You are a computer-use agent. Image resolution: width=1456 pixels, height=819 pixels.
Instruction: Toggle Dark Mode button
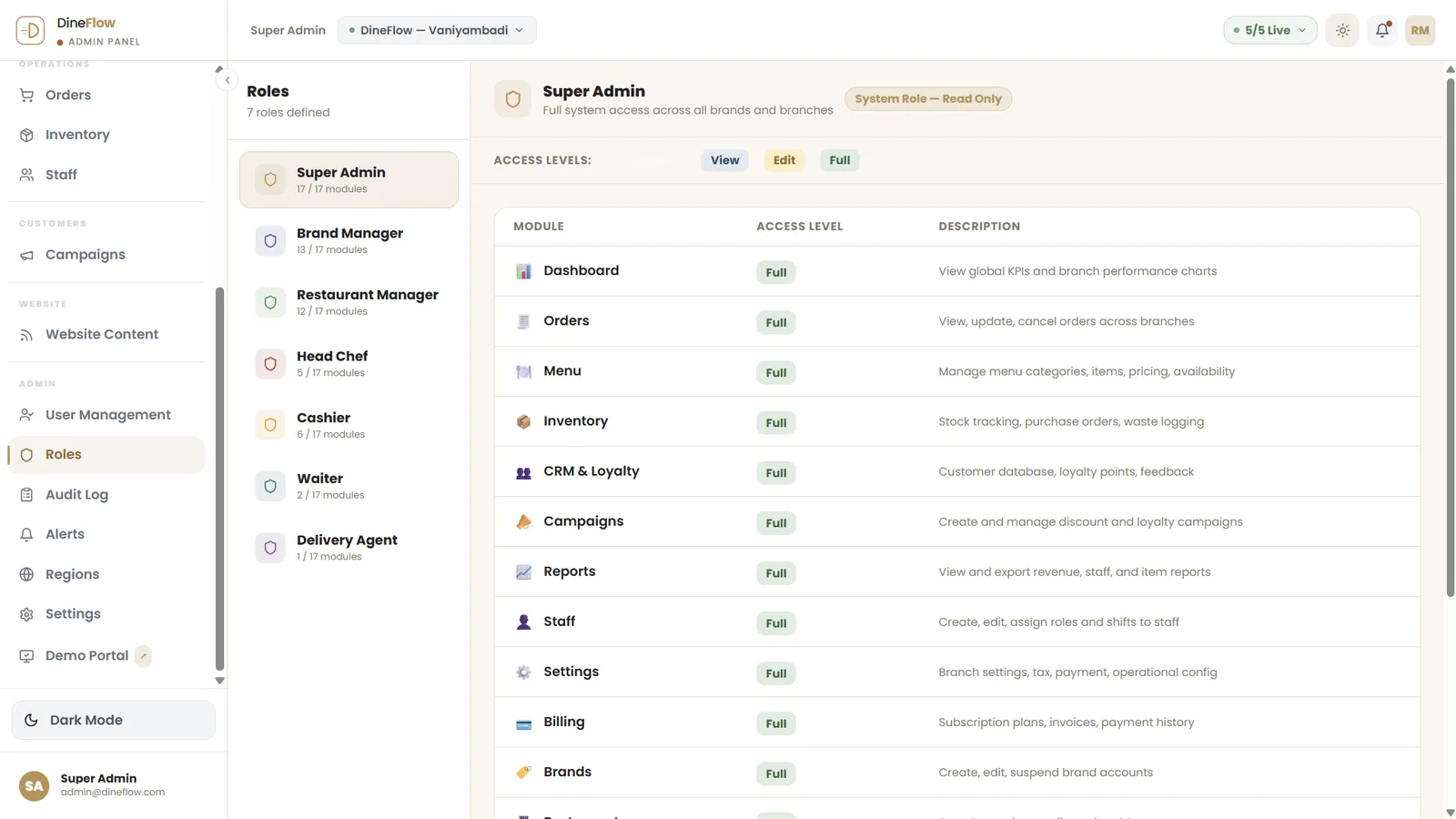[114, 720]
